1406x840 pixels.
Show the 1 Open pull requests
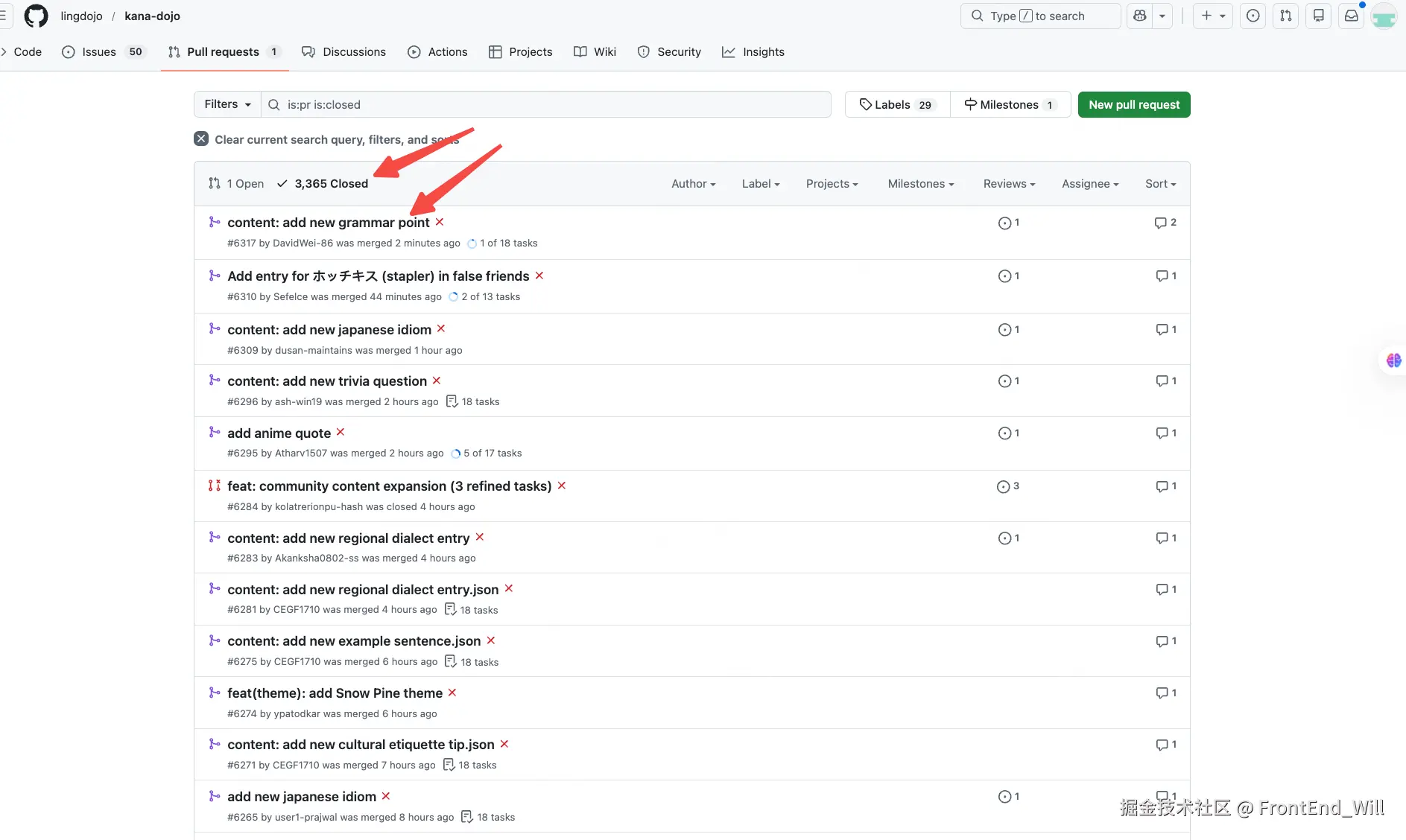click(236, 183)
